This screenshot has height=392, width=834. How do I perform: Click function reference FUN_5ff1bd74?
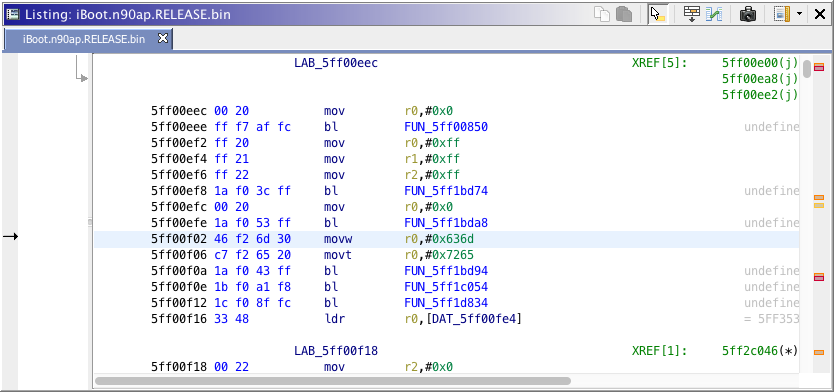(x=446, y=191)
